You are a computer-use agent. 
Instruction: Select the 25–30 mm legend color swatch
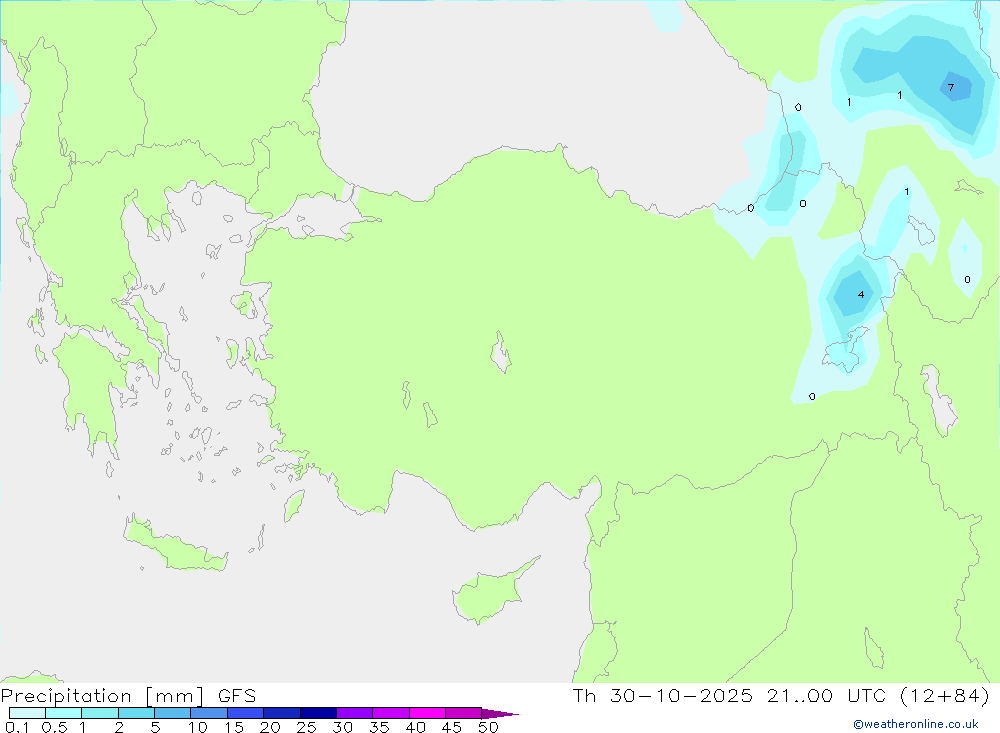click(x=318, y=713)
